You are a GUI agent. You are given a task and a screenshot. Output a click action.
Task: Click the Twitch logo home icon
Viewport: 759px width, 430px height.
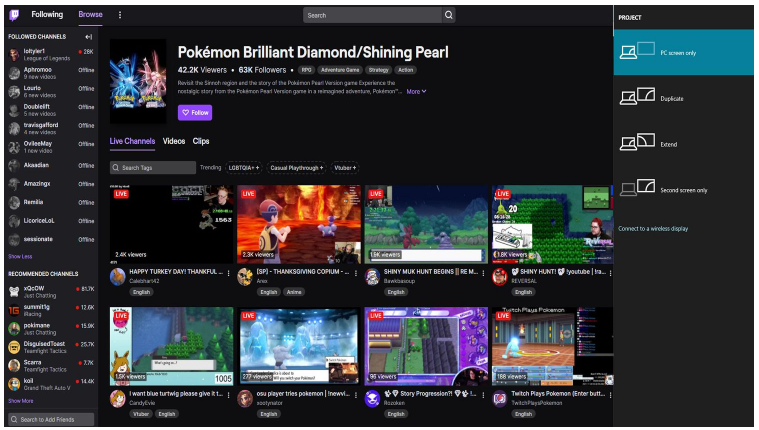click(15, 15)
